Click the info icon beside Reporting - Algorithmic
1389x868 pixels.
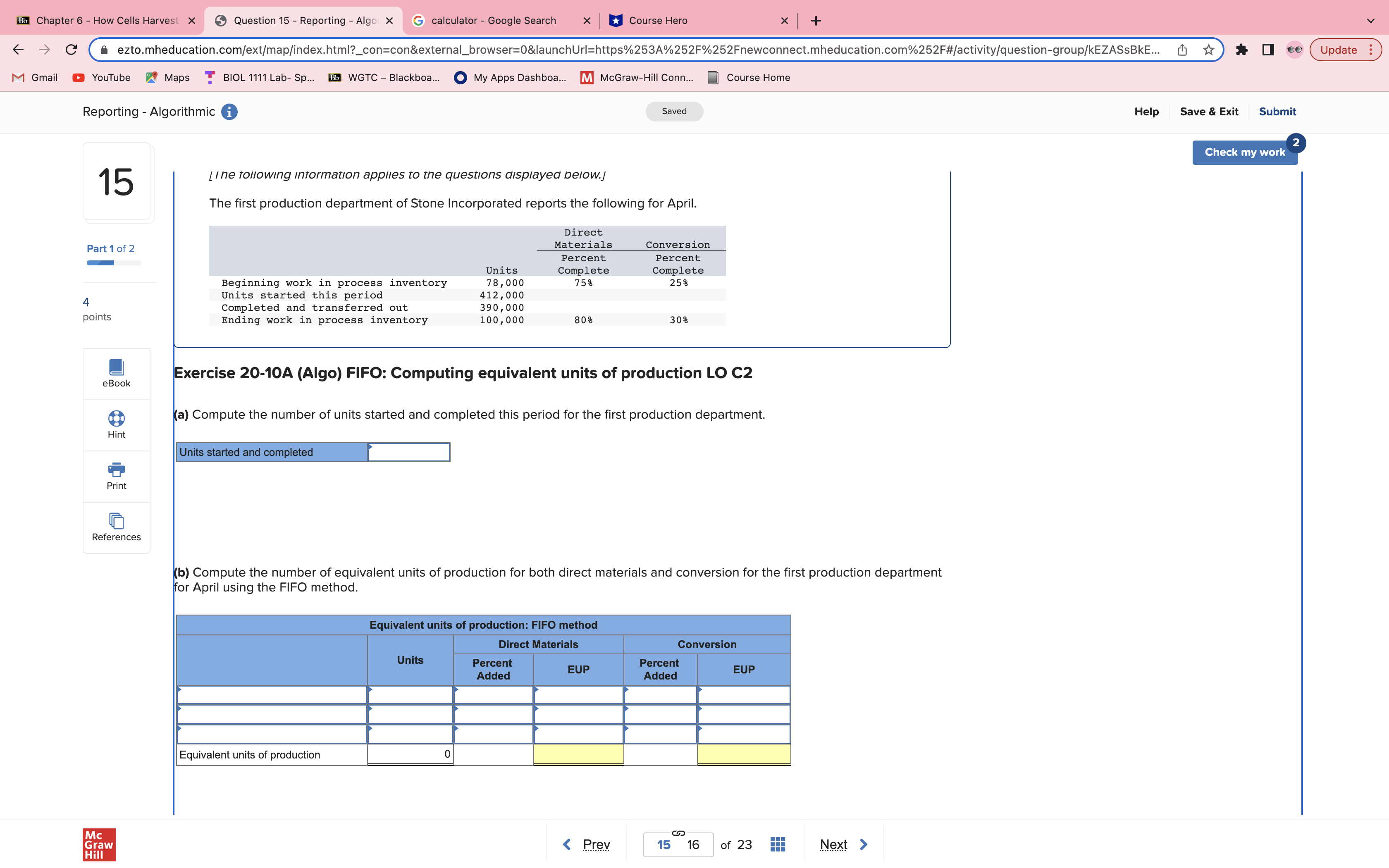point(229,112)
